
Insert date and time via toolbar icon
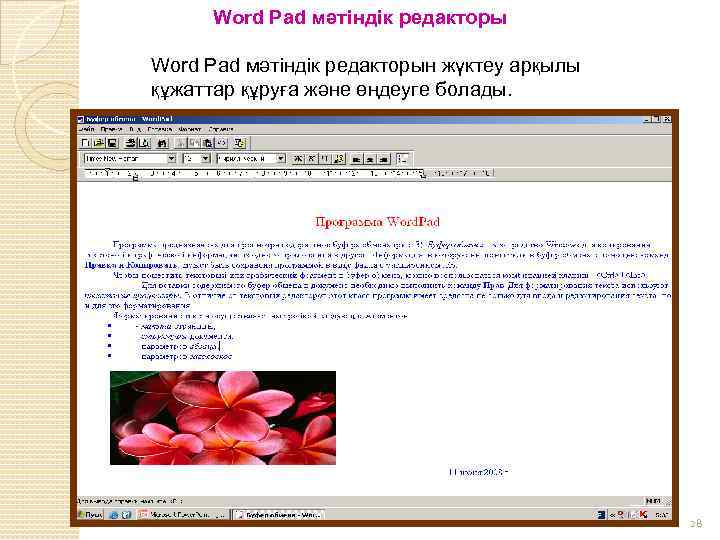pos(240,143)
